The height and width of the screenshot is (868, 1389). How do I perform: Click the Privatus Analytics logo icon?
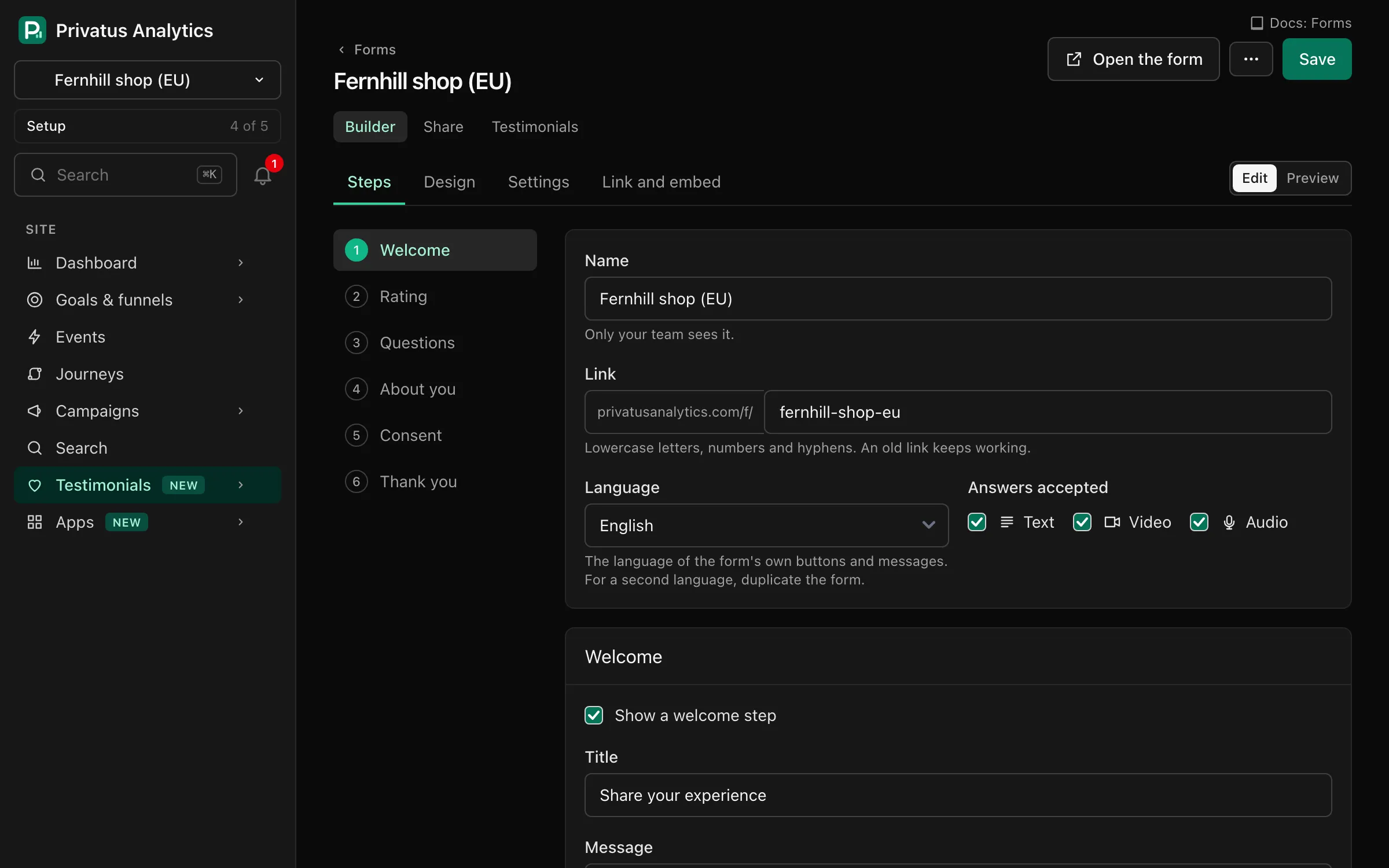32,30
